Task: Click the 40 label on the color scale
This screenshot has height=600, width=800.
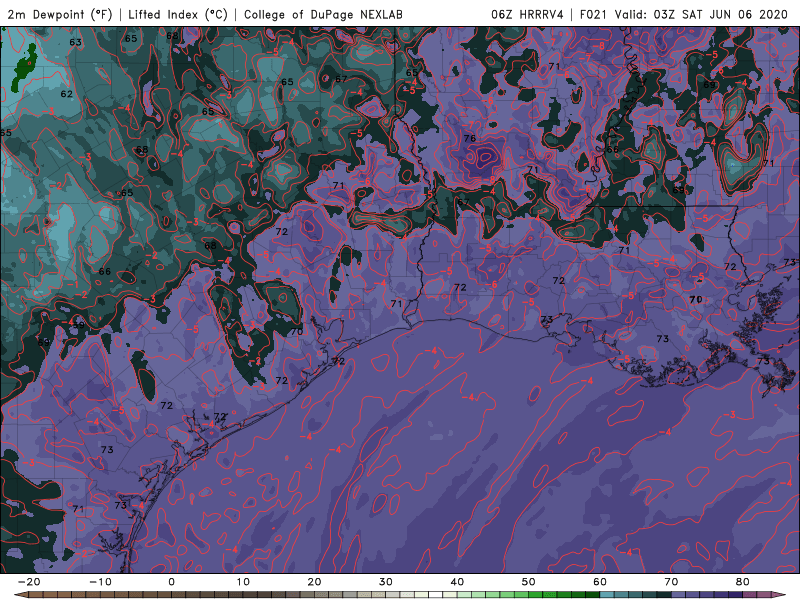Action: coord(457,582)
